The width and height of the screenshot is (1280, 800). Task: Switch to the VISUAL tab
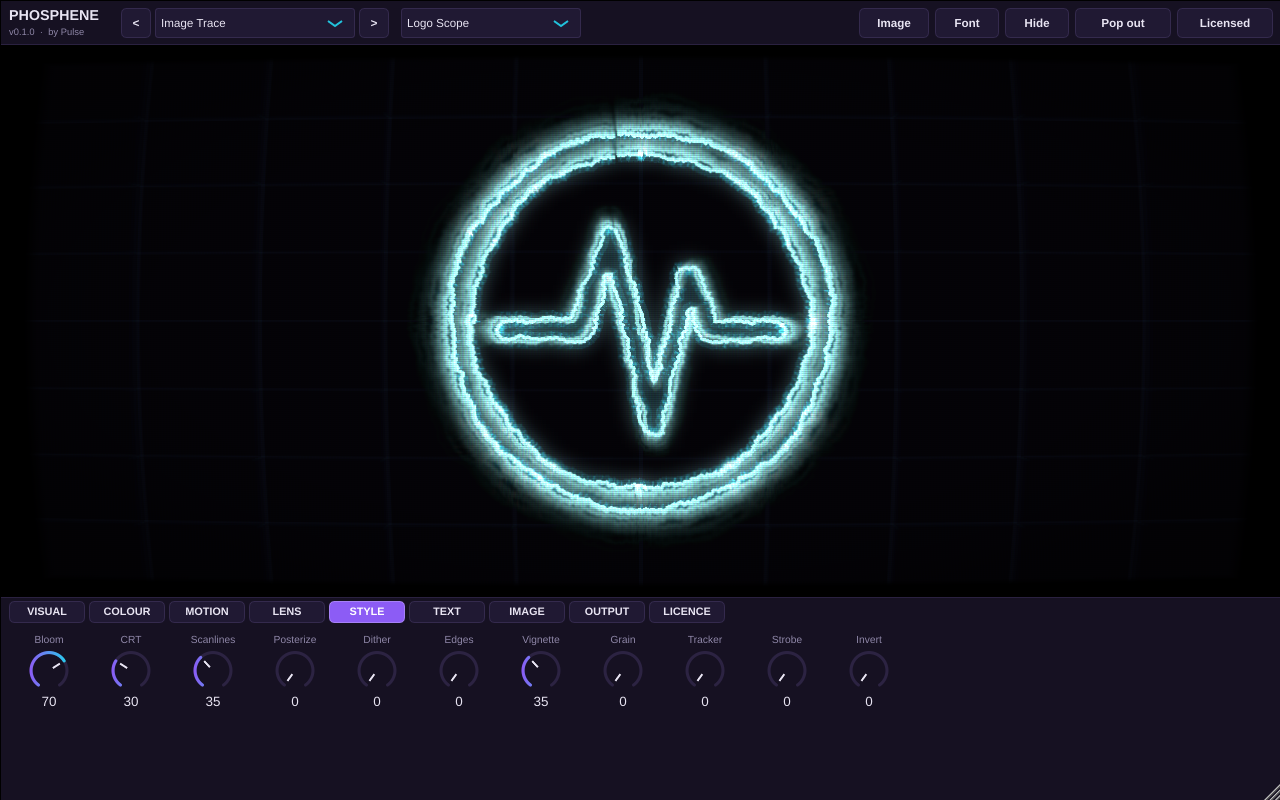coord(47,612)
